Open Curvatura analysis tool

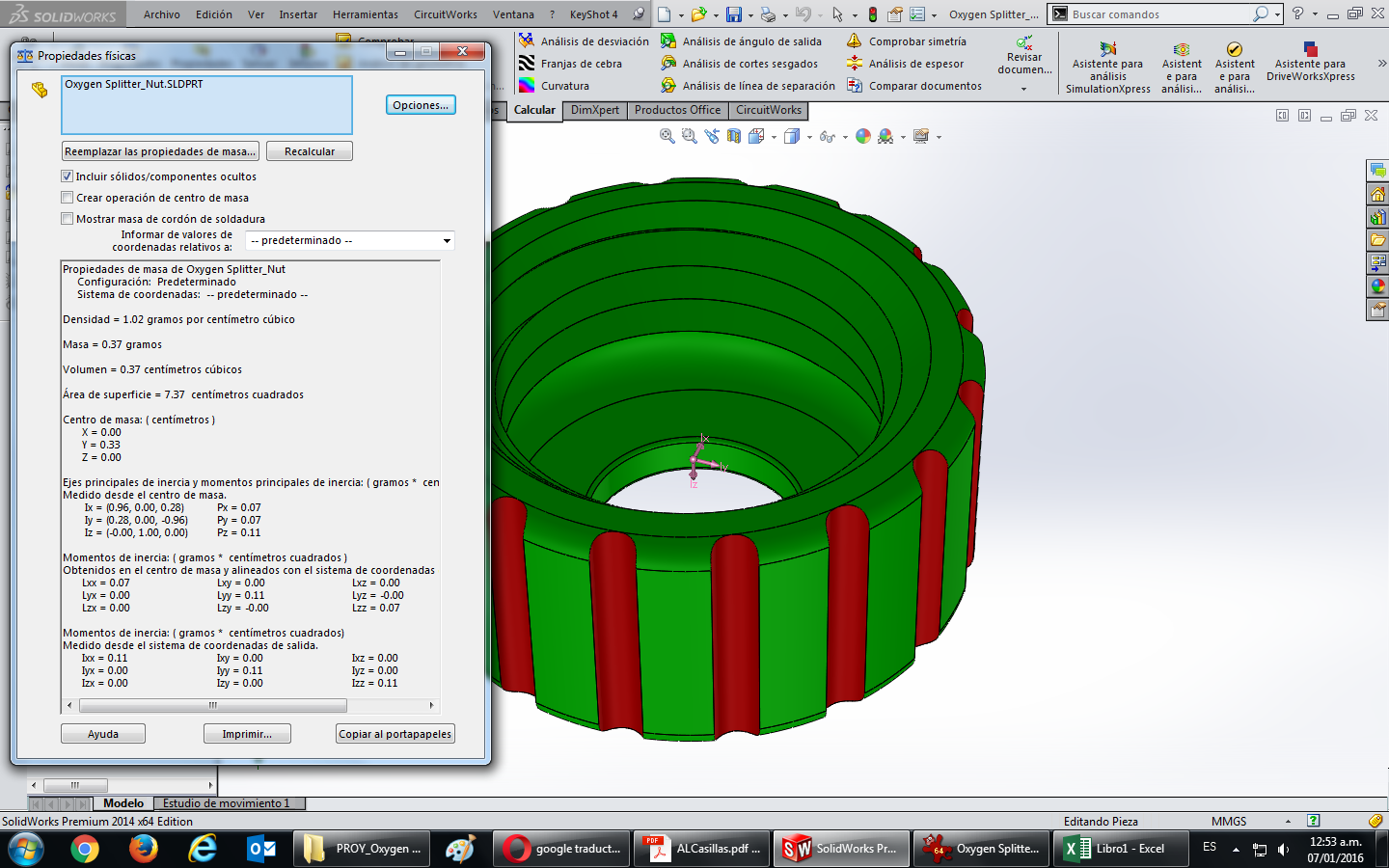click(x=554, y=86)
